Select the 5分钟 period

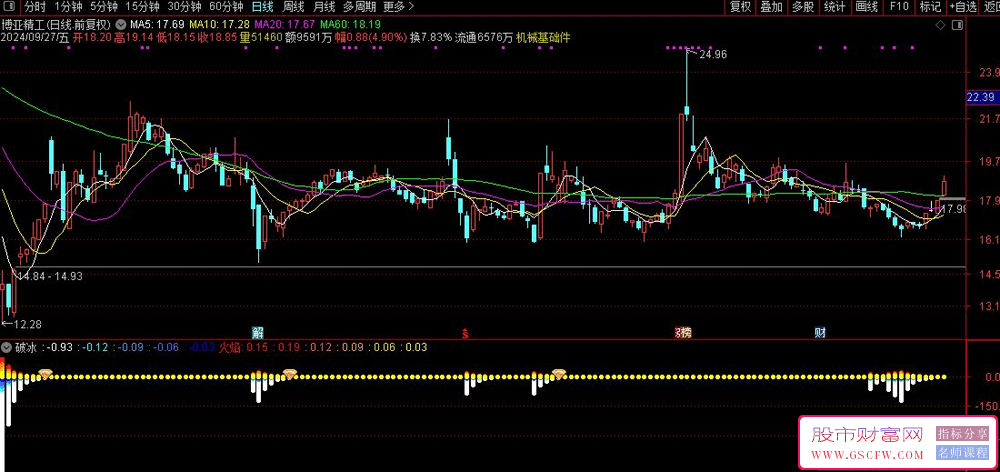tap(104, 7)
